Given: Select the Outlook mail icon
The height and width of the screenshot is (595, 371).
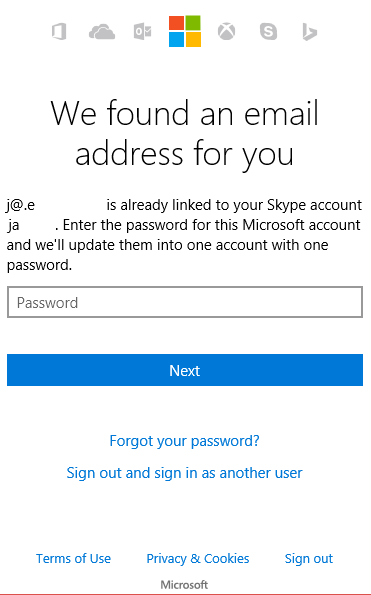Looking at the screenshot, I should 143,31.
